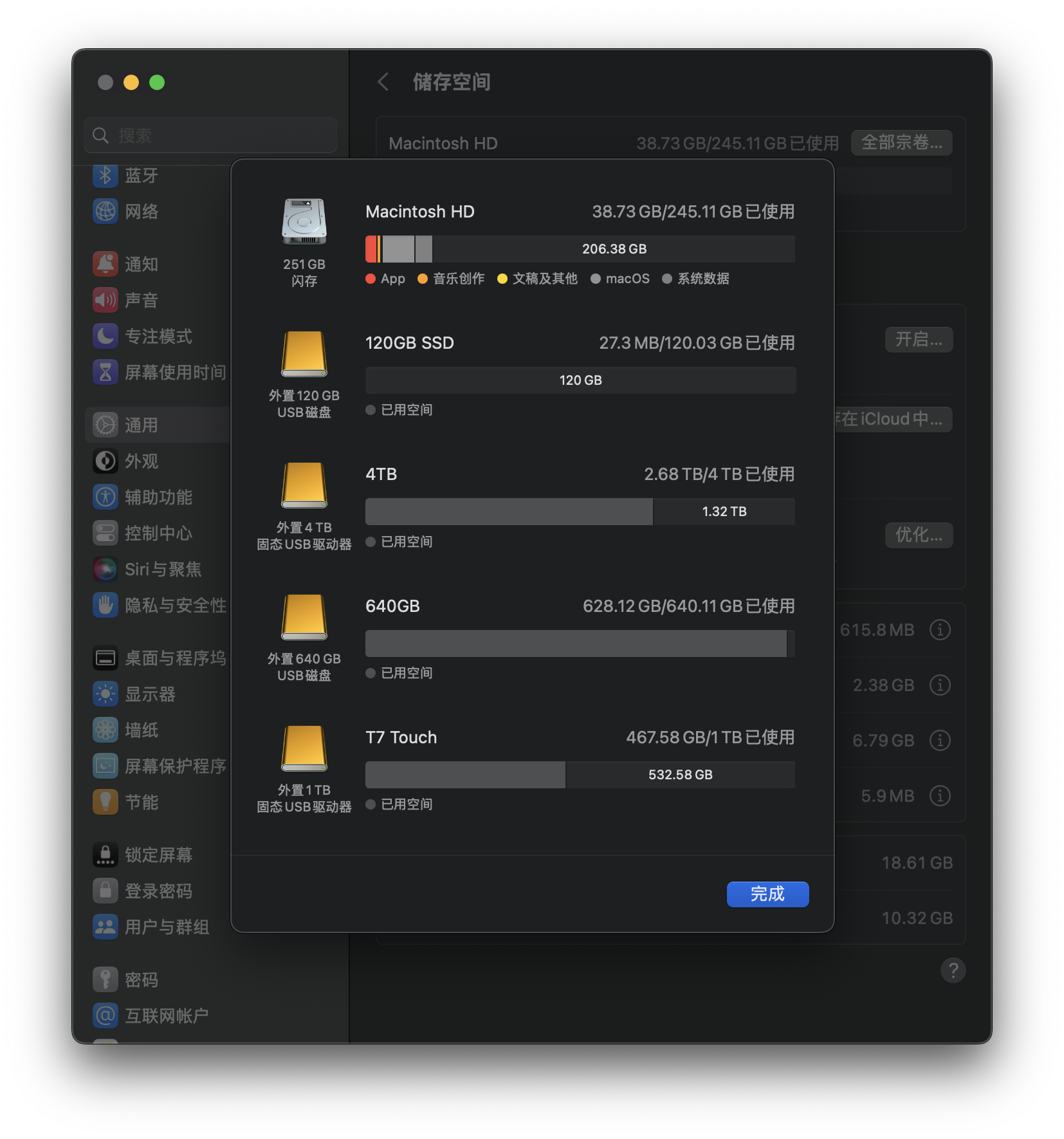This screenshot has height=1139, width=1064.
Task: Expand the info icon next to 615.8 MB
Action: 940,630
